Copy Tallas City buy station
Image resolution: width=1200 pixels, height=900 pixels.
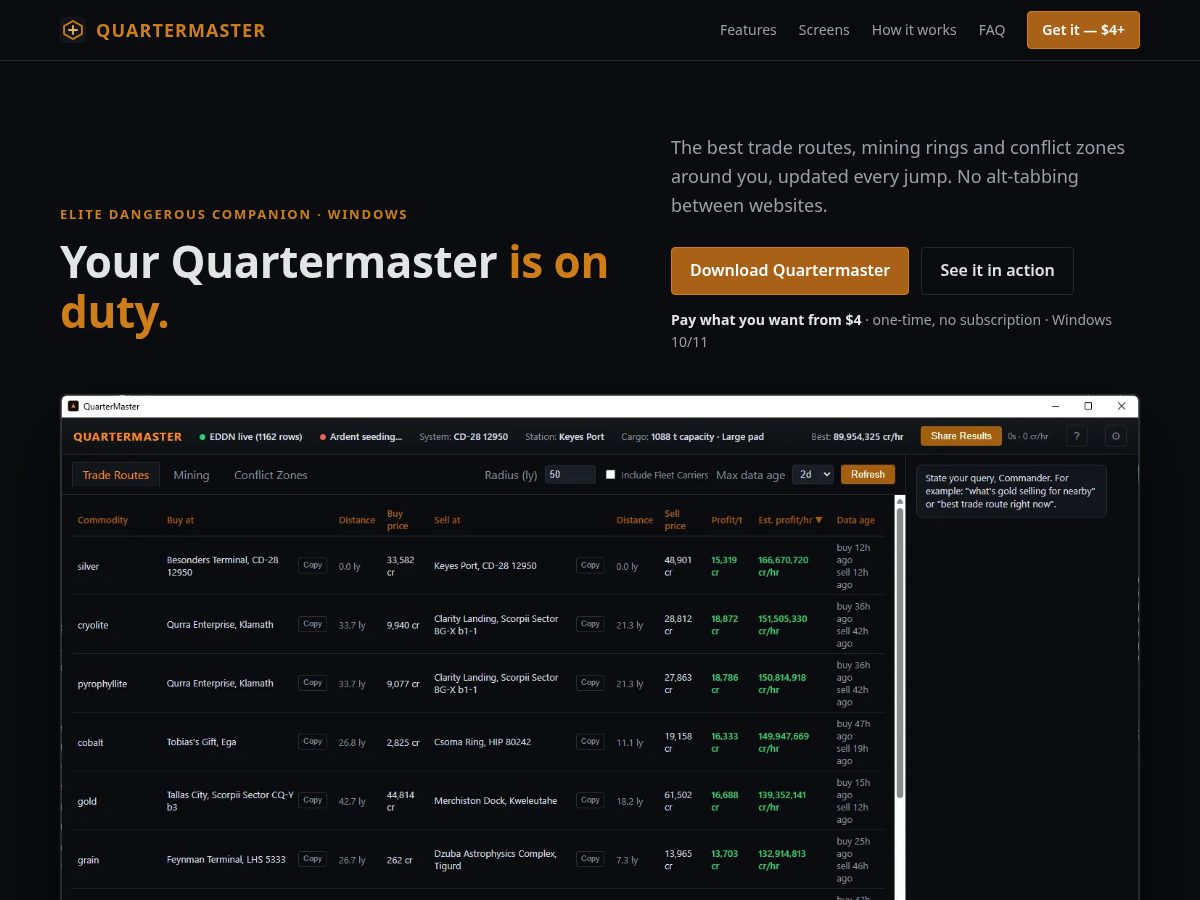tap(313, 800)
